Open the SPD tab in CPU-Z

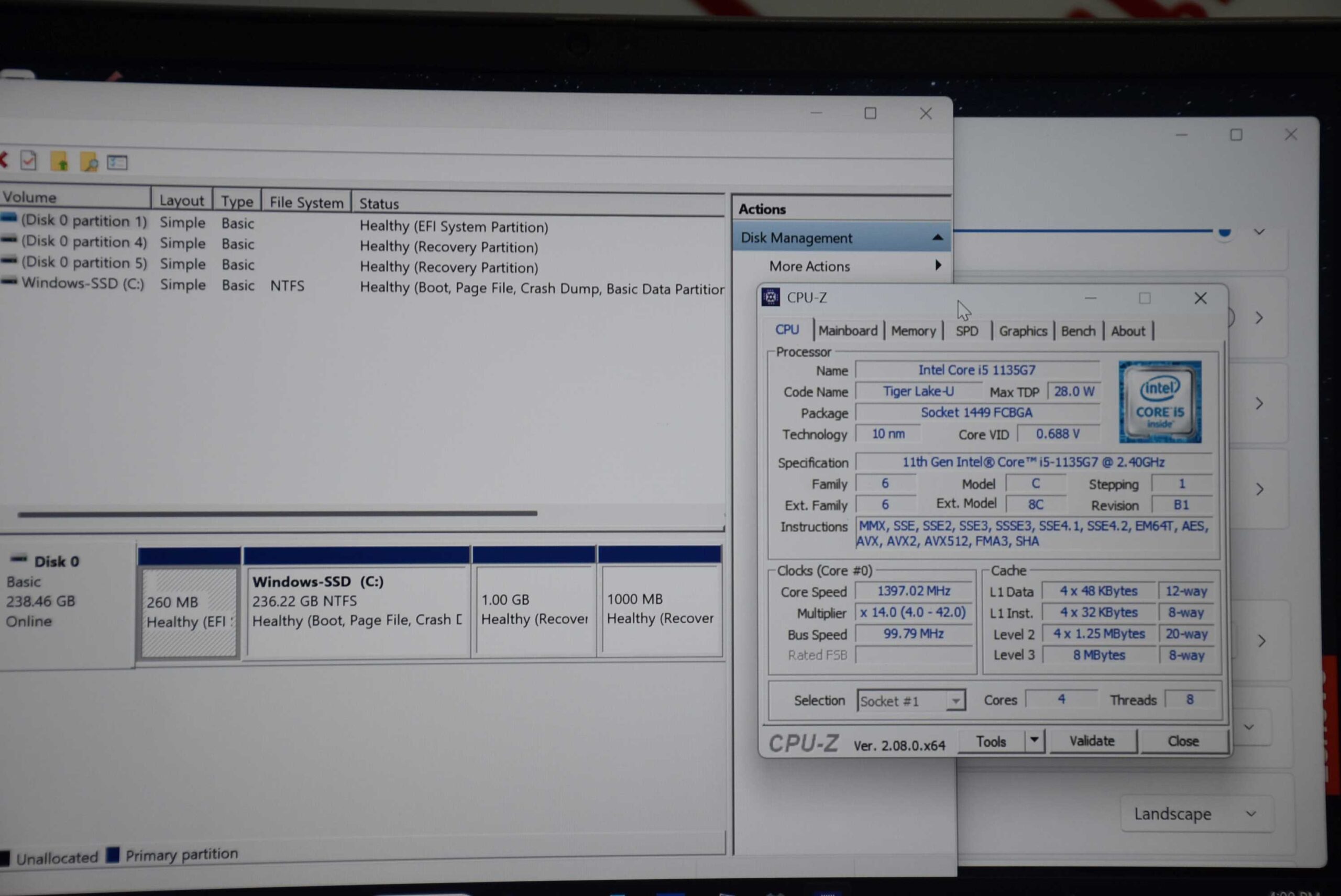(966, 331)
